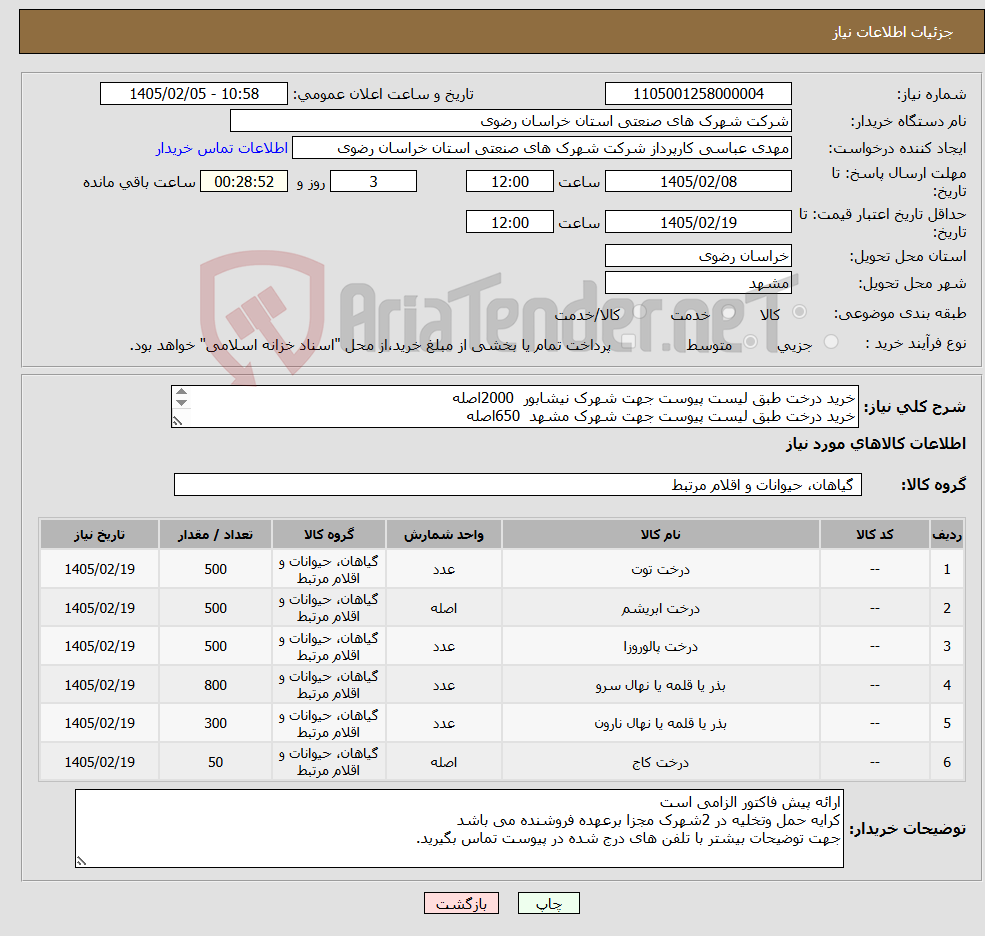Click the گروه کالا field
This screenshot has width=985, height=936.
pos(518,485)
